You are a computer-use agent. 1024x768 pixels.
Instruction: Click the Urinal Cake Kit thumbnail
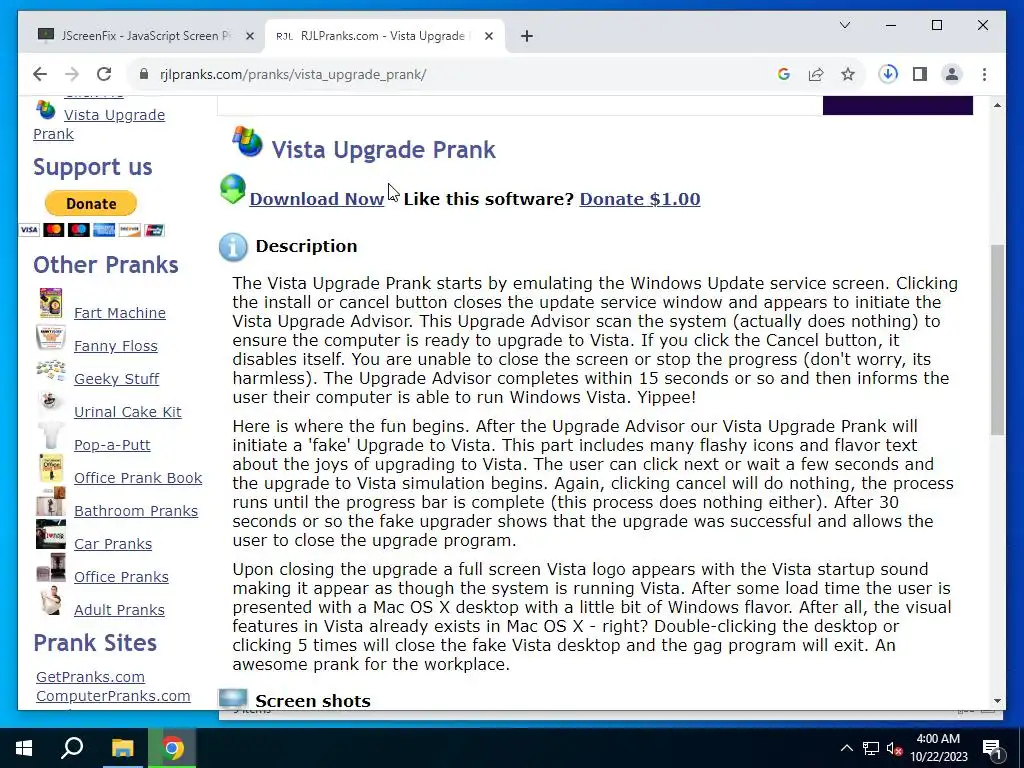(51, 402)
